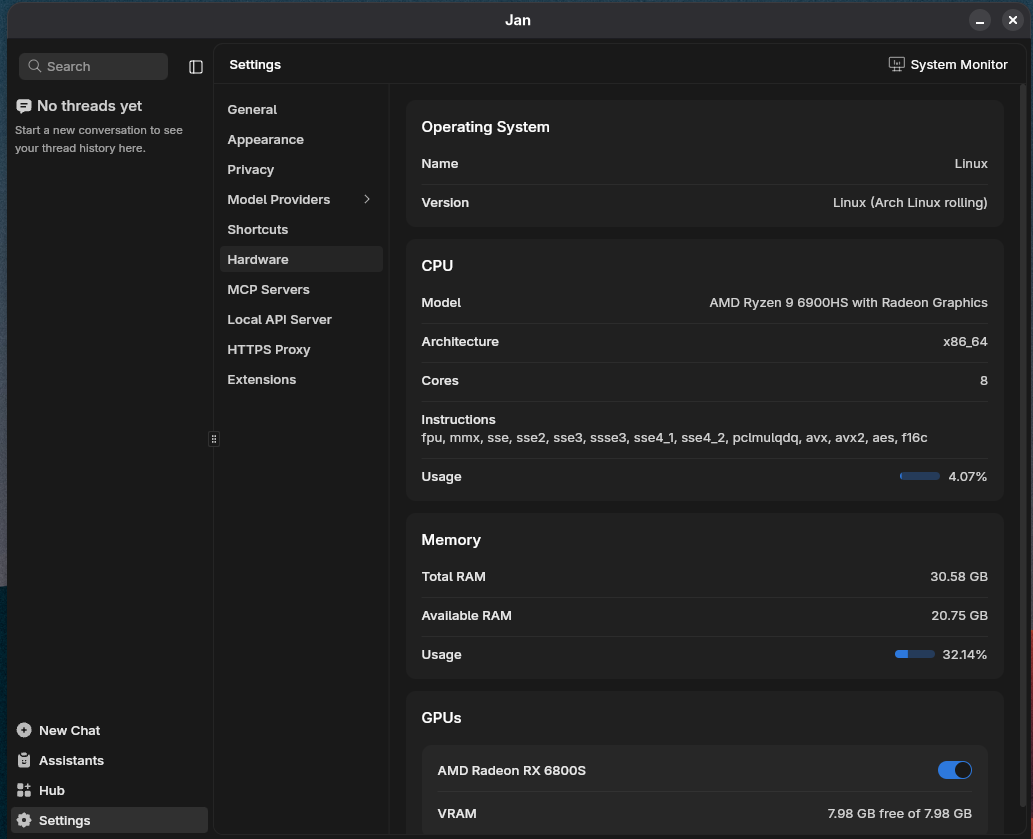Go to MCP Servers settings

tap(268, 290)
